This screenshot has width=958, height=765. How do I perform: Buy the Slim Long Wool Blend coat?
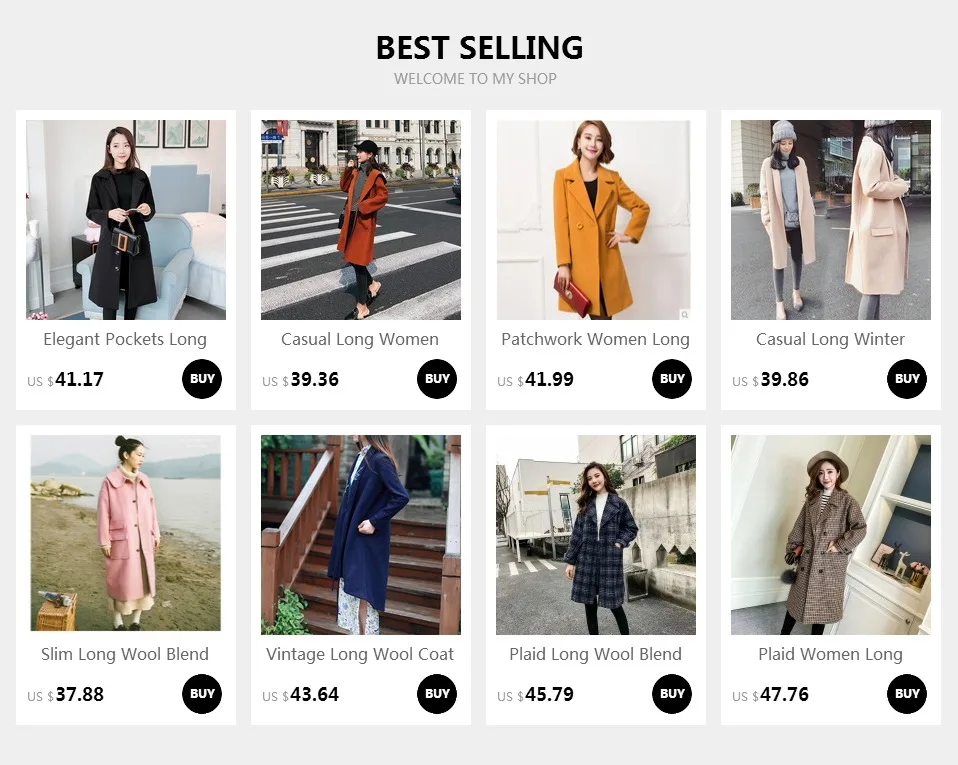[202, 694]
